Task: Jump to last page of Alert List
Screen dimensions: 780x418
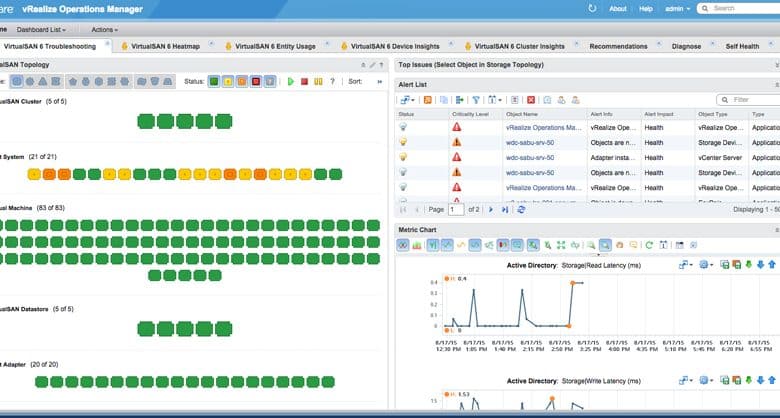Action: 505,209
